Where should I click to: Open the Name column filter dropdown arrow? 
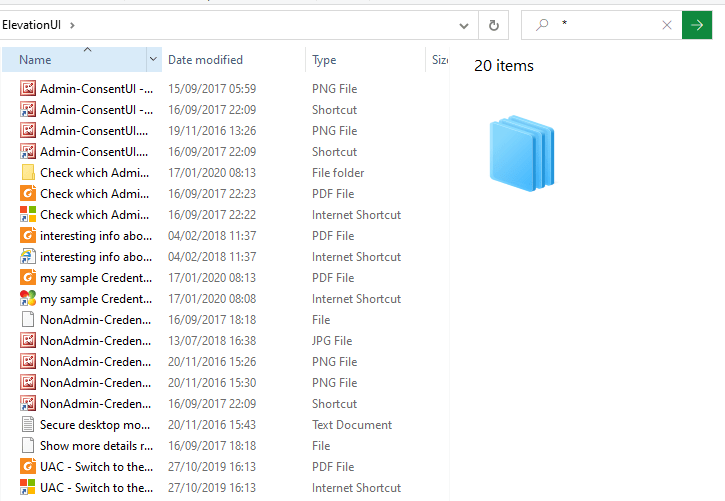point(154,59)
